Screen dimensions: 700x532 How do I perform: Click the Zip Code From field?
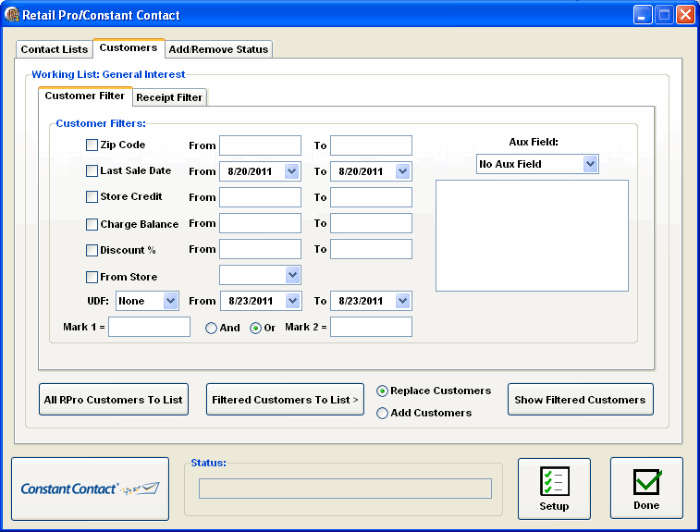click(260, 145)
